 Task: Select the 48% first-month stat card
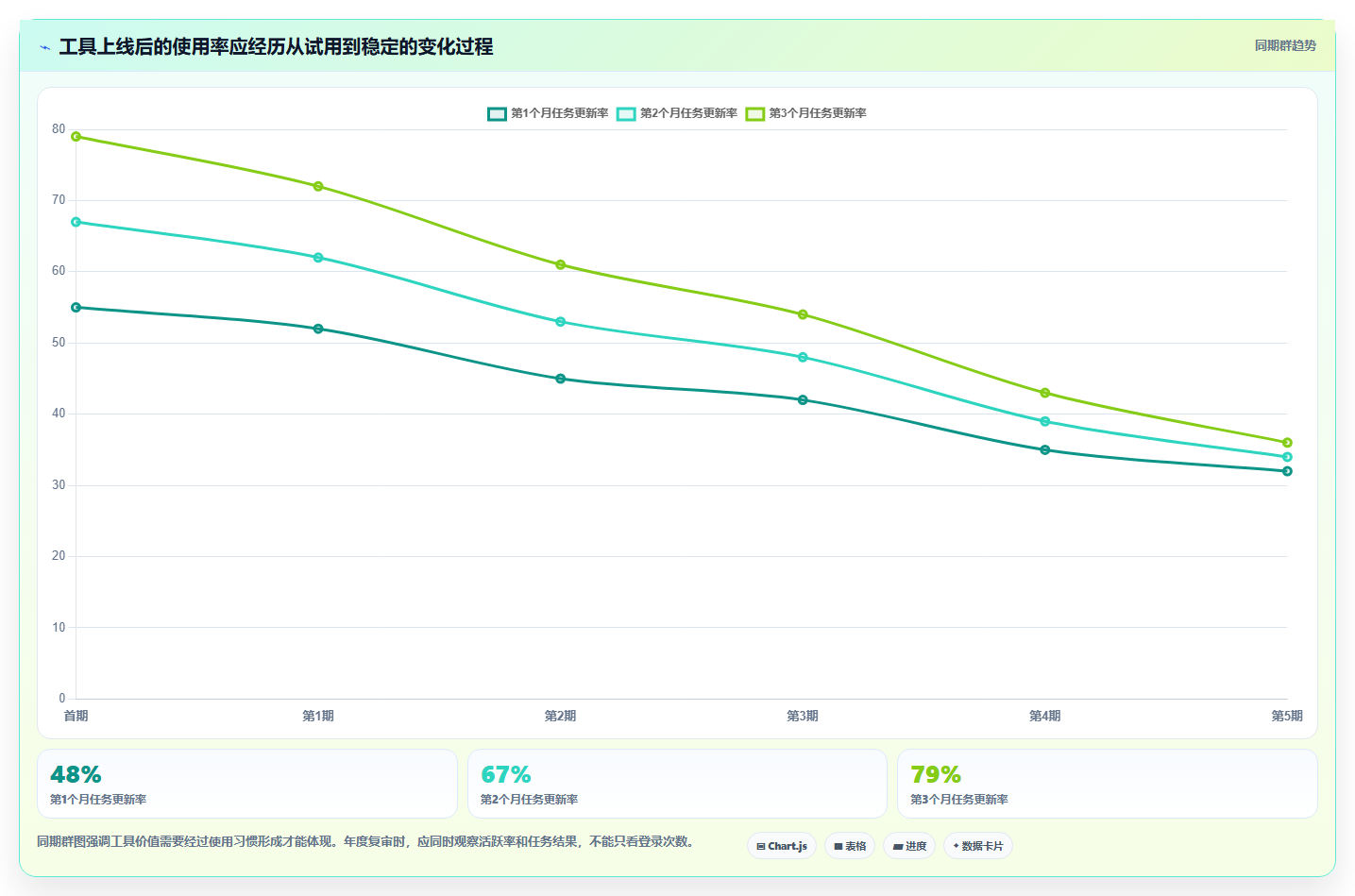click(247, 784)
